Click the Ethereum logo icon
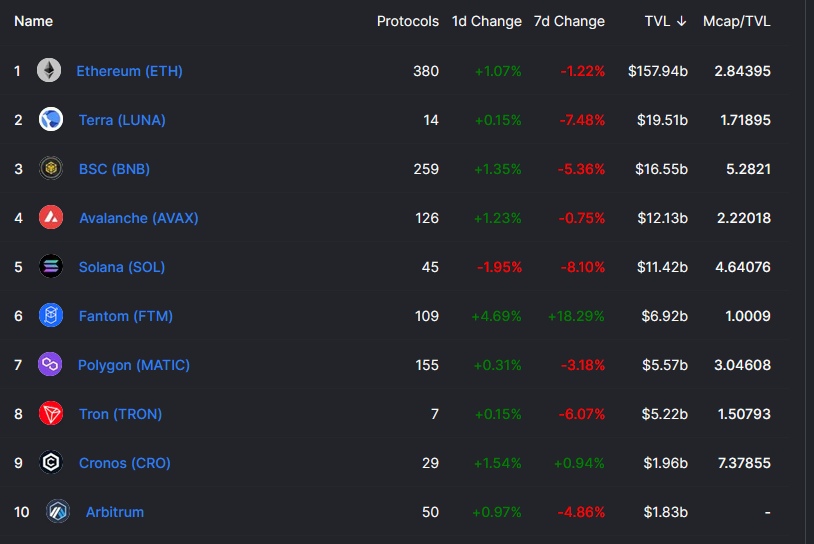This screenshot has width=814, height=544. tap(49, 71)
